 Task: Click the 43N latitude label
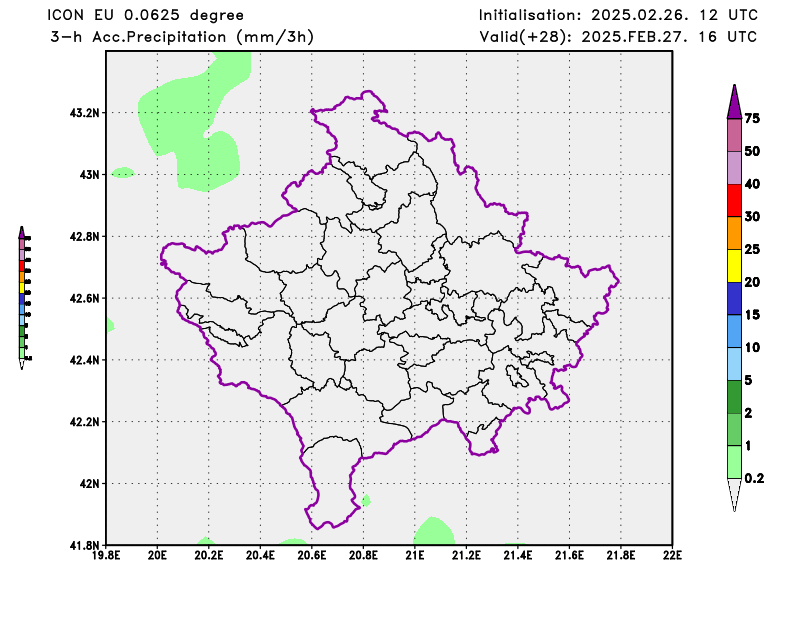pyautogui.click(x=90, y=175)
